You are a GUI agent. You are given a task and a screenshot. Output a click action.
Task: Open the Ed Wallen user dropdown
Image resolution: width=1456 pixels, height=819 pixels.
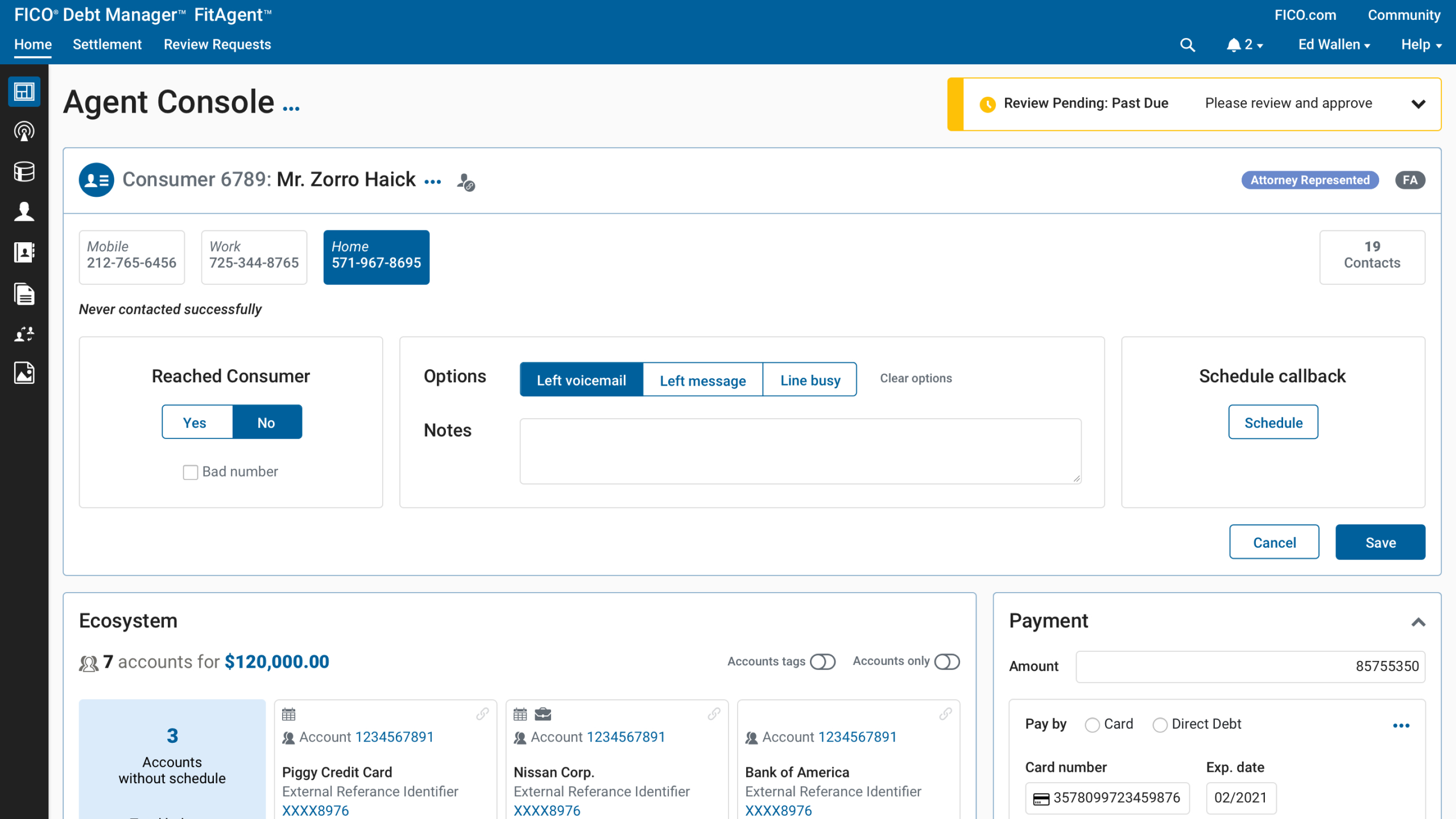click(x=1334, y=45)
